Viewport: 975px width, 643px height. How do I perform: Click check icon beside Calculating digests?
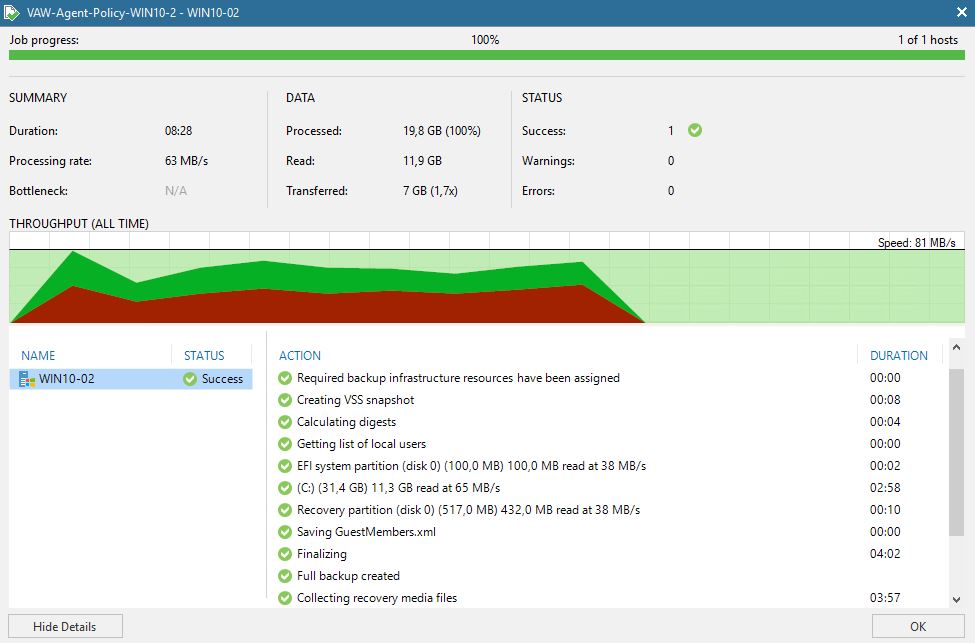285,422
